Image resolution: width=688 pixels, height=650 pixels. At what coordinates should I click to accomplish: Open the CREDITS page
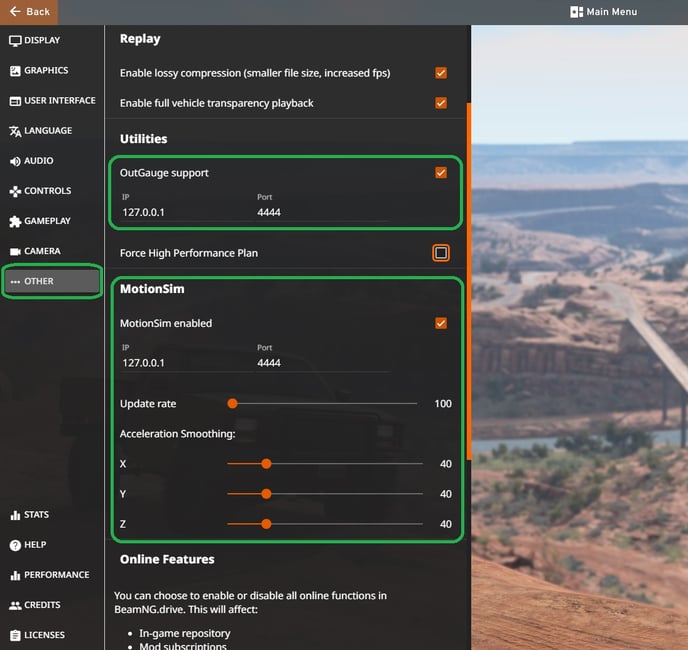(52, 605)
